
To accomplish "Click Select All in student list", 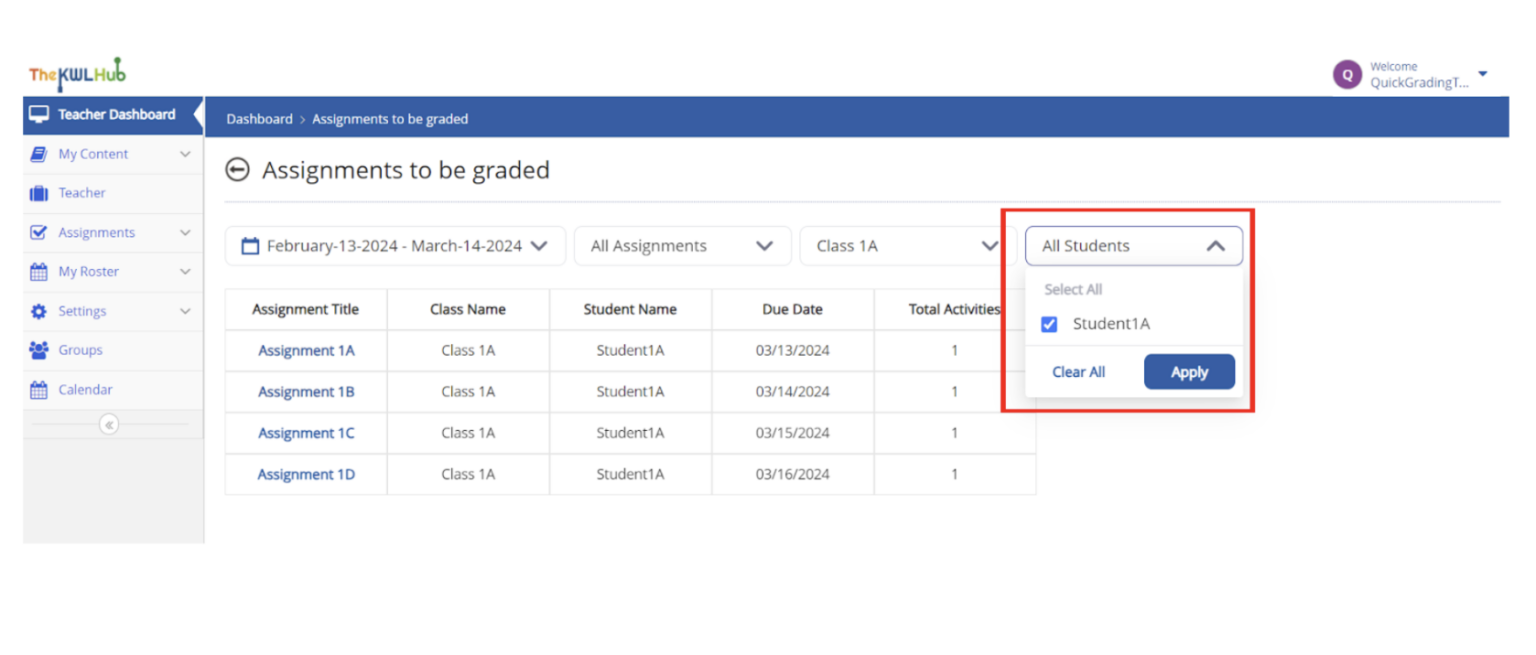I will point(1073,289).
